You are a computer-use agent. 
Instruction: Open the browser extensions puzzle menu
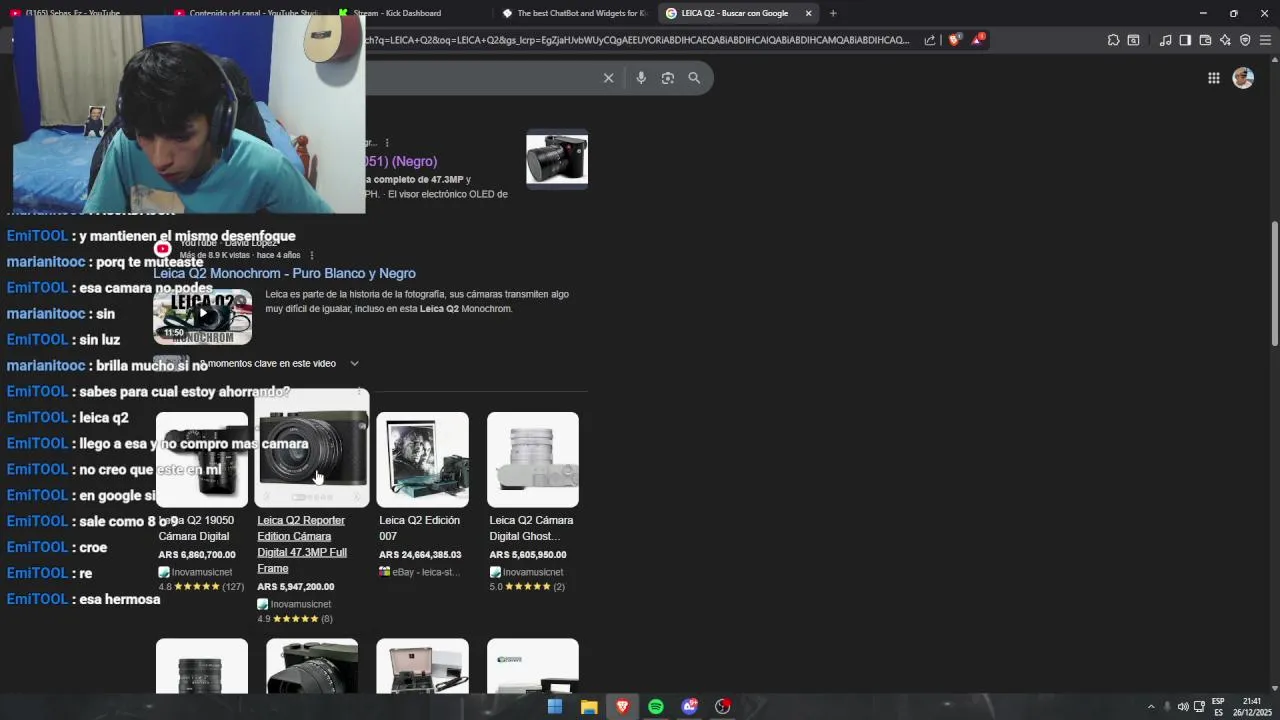coord(1113,40)
